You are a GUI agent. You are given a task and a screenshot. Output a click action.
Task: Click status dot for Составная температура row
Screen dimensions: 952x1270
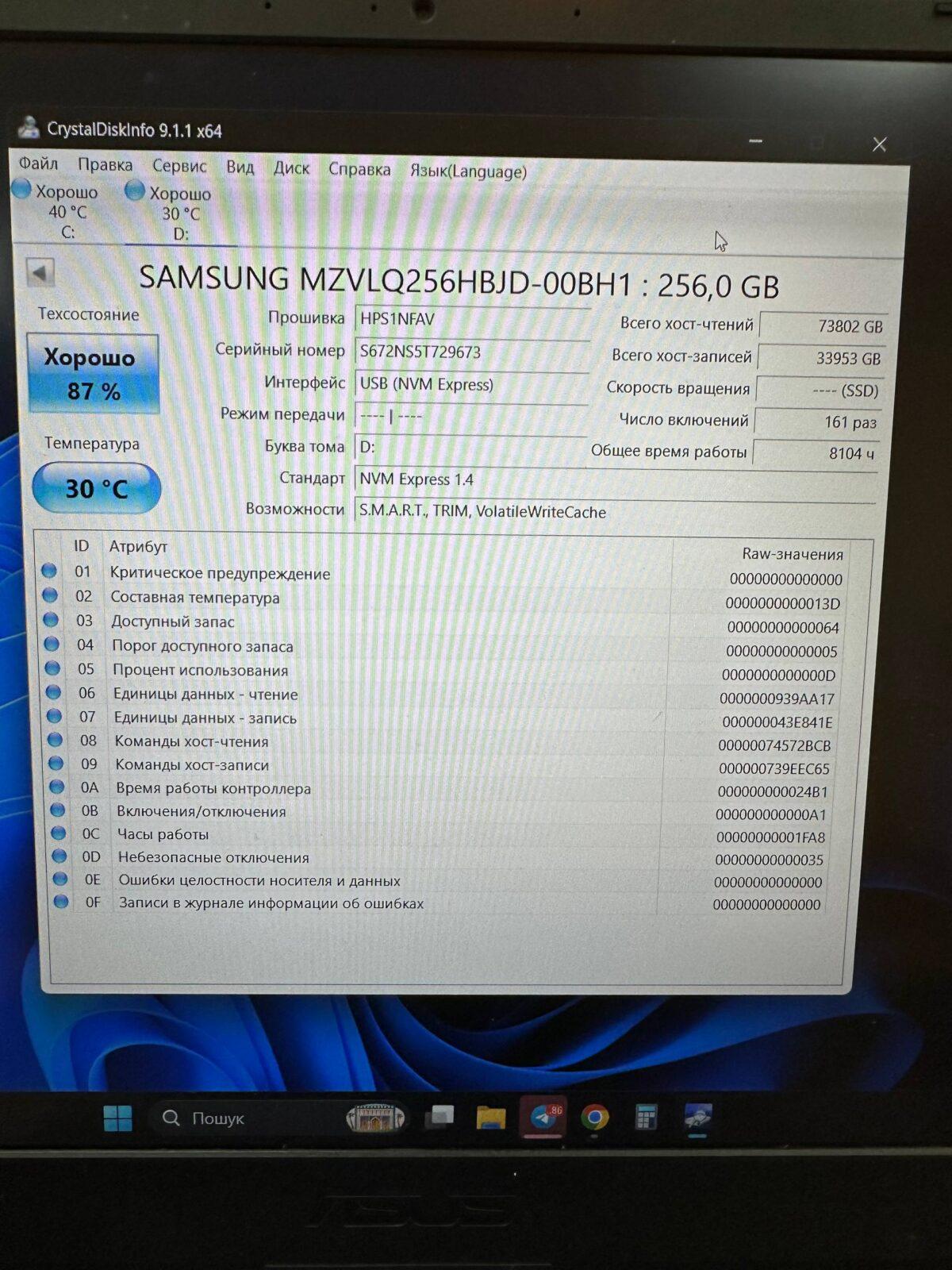(x=49, y=595)
